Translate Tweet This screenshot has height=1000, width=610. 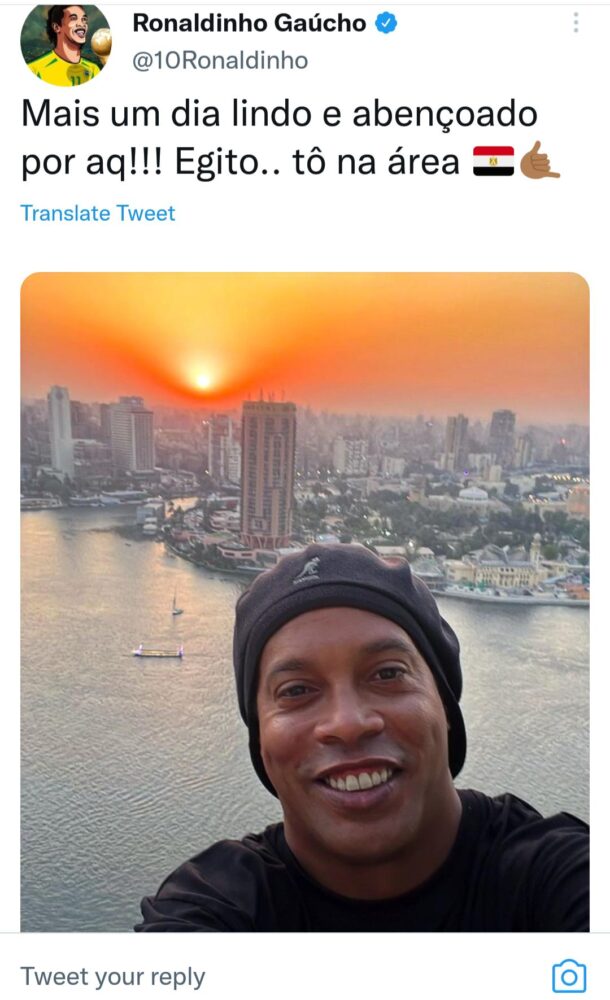point(98,213)
